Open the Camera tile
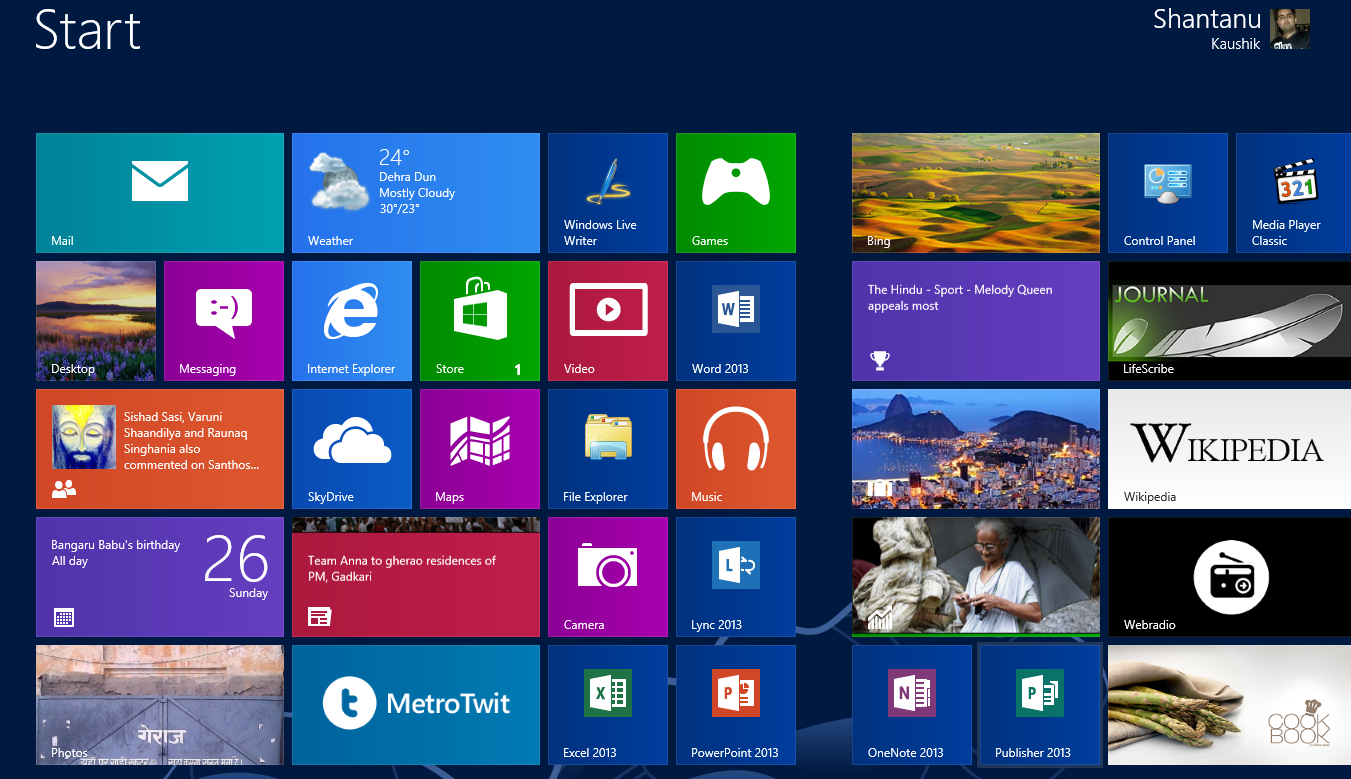This screenshot has height=779, width=1351. tap(608, 577)
